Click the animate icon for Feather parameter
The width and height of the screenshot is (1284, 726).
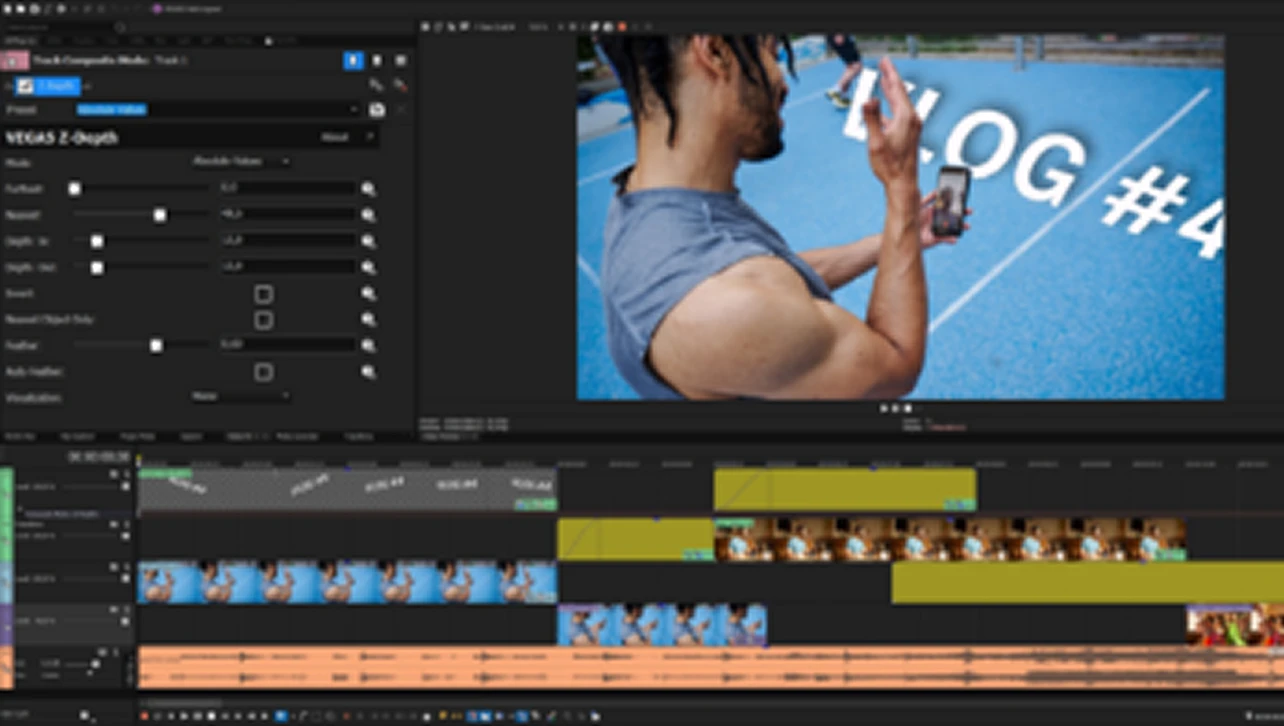tap(368, 345)
